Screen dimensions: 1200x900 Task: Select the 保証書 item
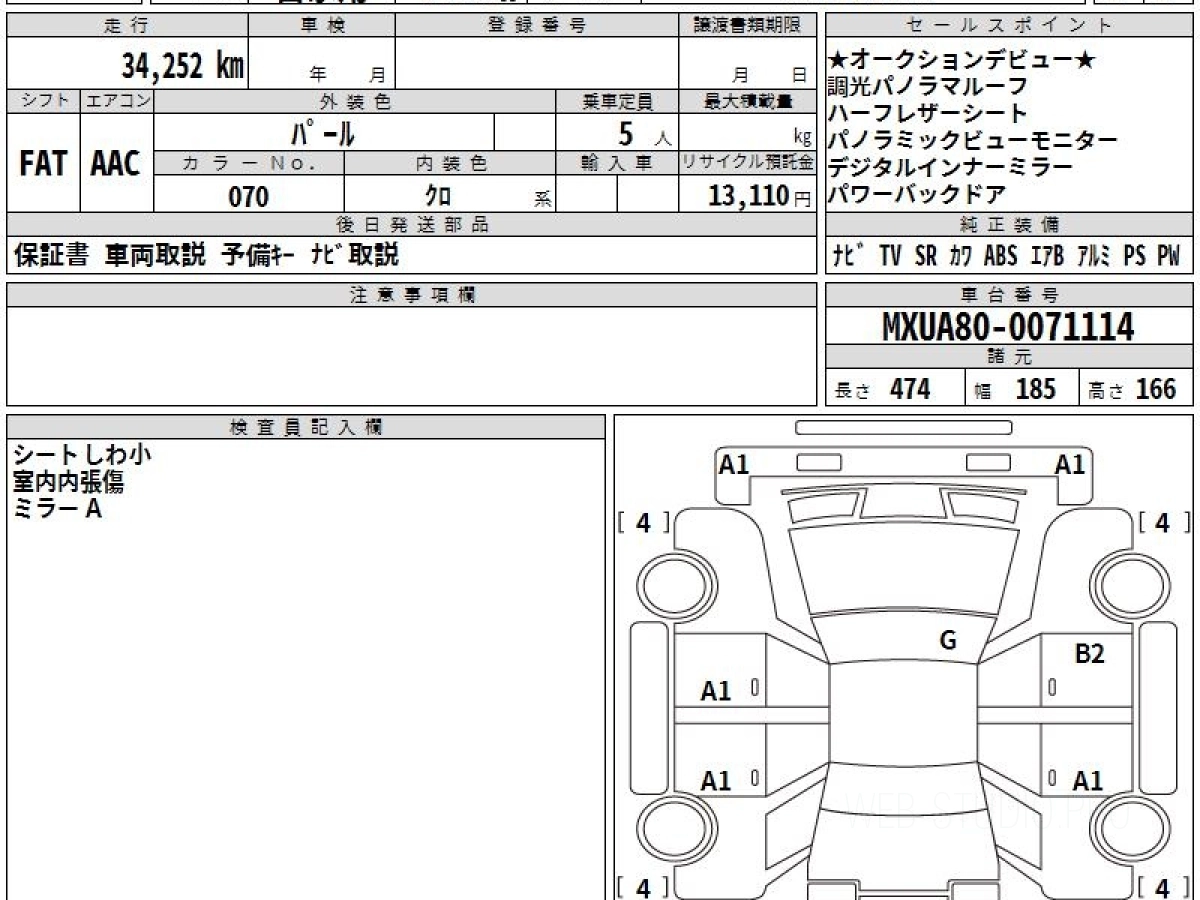point(51,256)
